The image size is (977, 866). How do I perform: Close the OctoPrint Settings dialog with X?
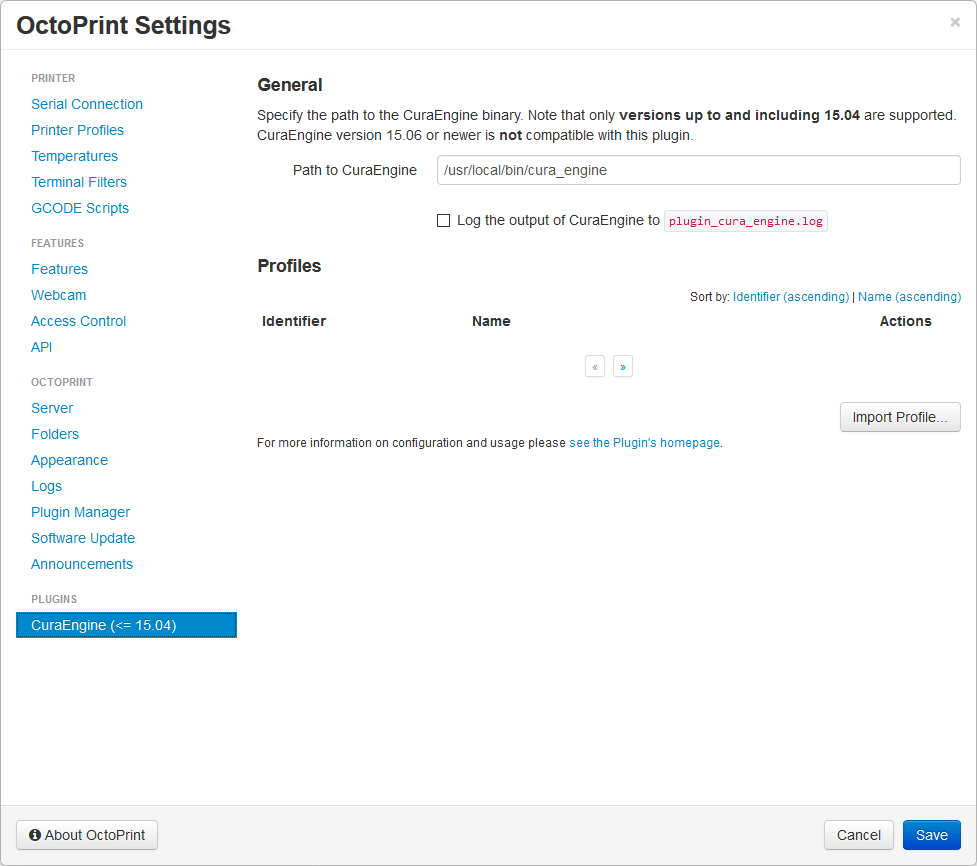pos(955,22)
